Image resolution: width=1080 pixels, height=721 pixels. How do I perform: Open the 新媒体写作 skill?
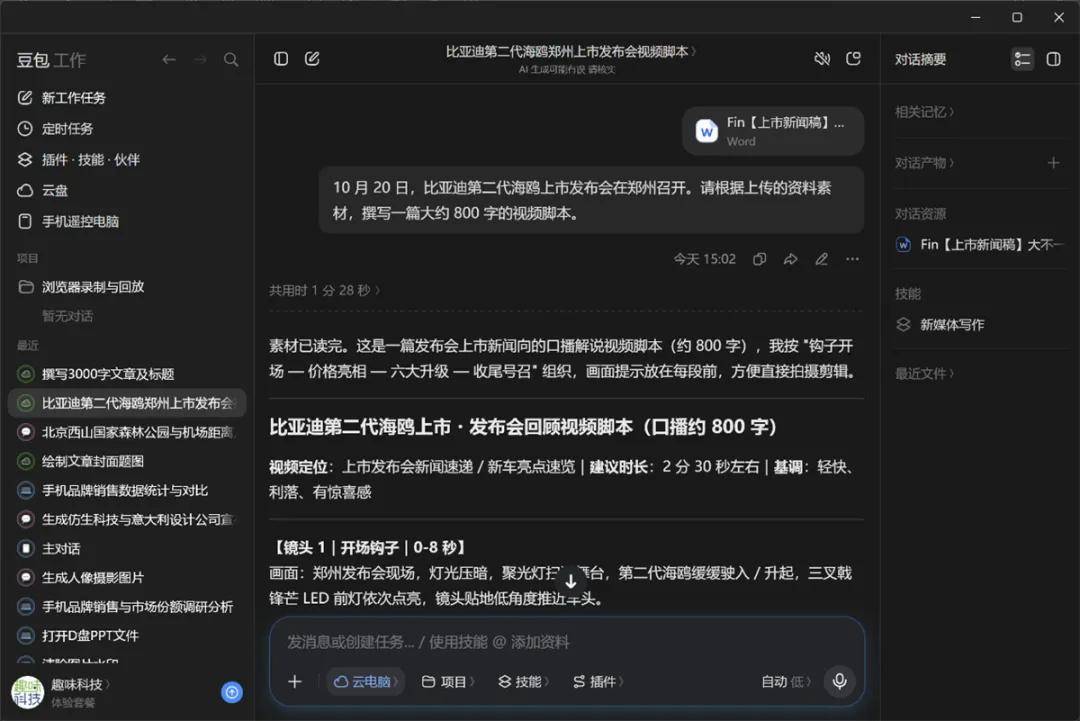pyautogui.click(x=940, y=325)
